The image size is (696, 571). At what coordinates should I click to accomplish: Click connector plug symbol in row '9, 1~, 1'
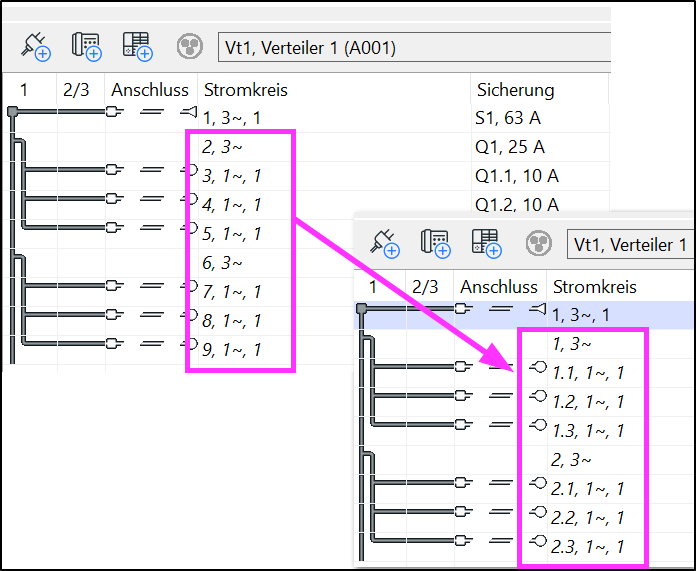(x=114, y=344)
